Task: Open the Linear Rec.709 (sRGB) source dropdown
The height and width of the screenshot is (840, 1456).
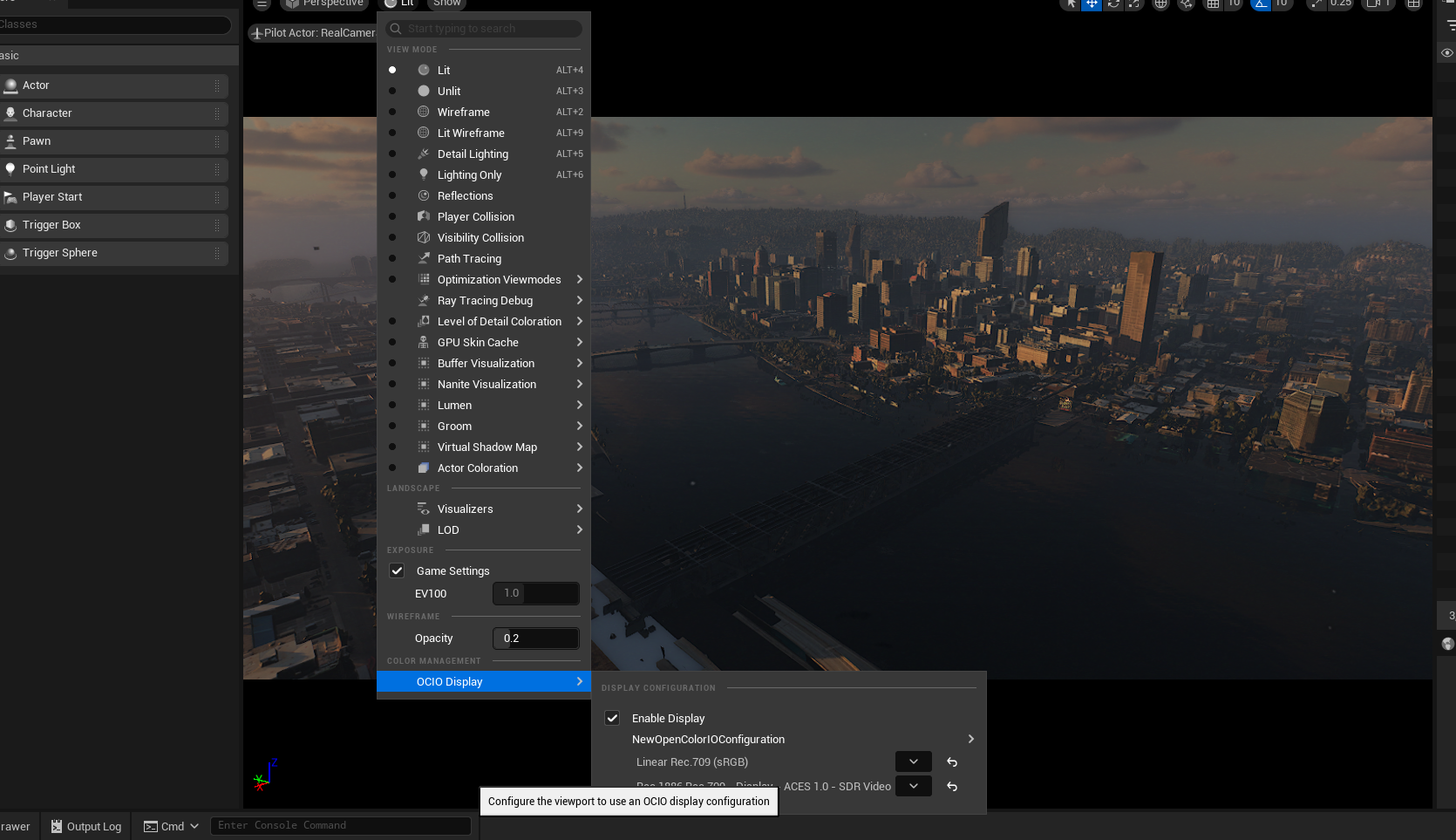Action: [x=914, y=761]
